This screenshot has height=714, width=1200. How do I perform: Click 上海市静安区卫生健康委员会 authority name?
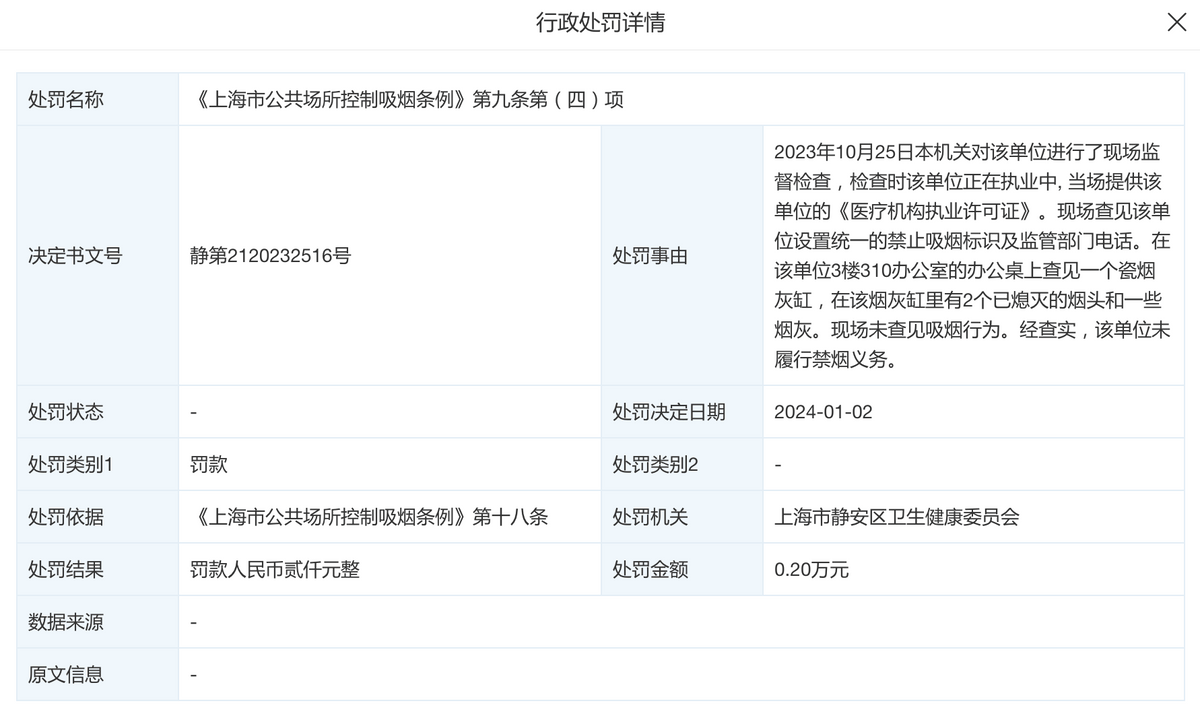897,517
